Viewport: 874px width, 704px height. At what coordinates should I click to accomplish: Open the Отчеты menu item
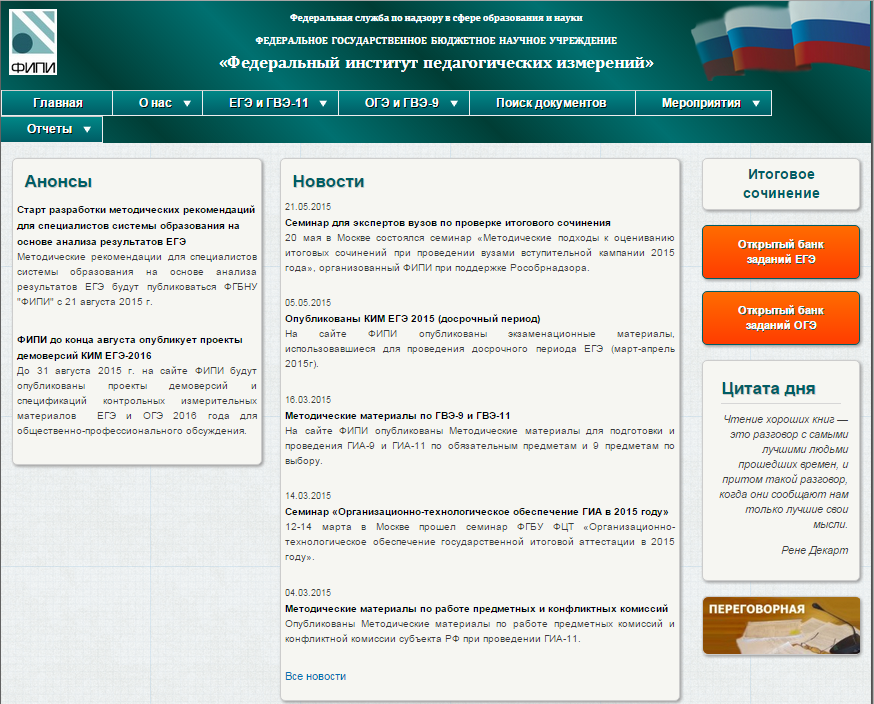[50, 129]
